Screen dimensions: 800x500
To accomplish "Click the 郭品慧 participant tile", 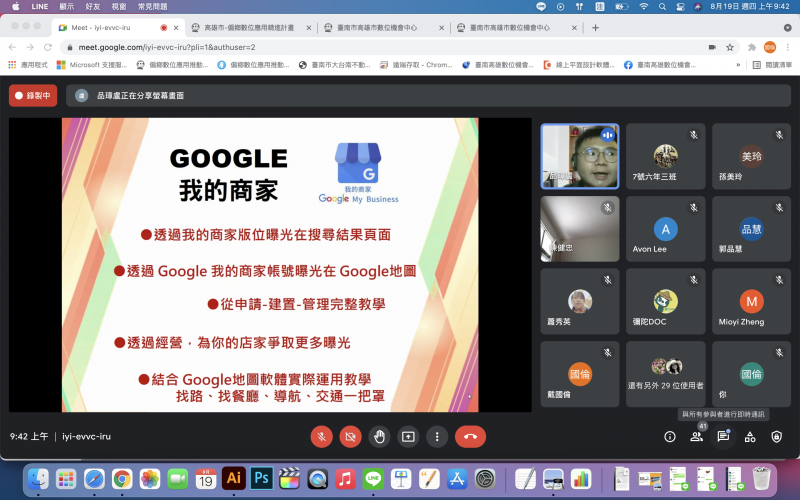I will (751, 229).
